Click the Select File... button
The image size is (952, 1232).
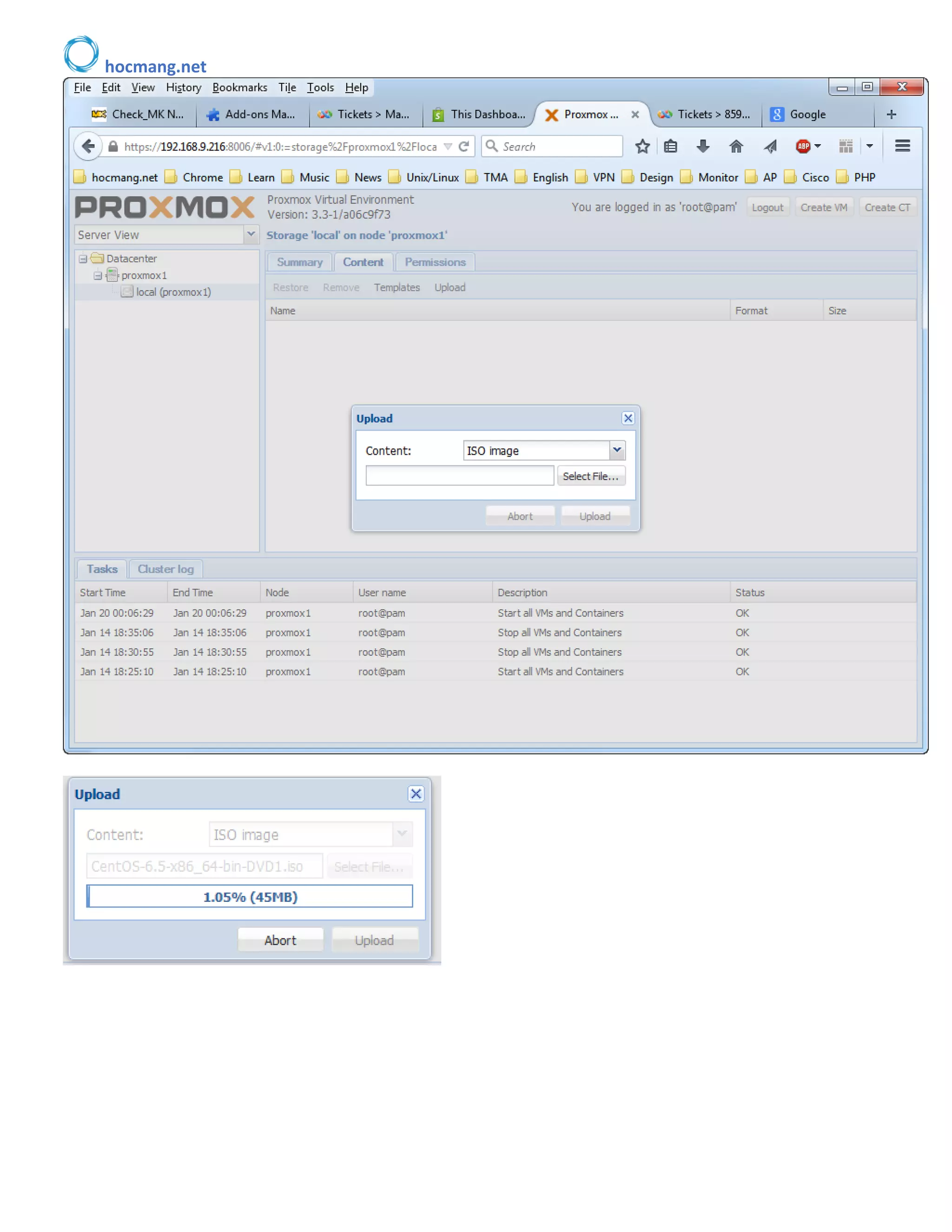pos(590,476)
